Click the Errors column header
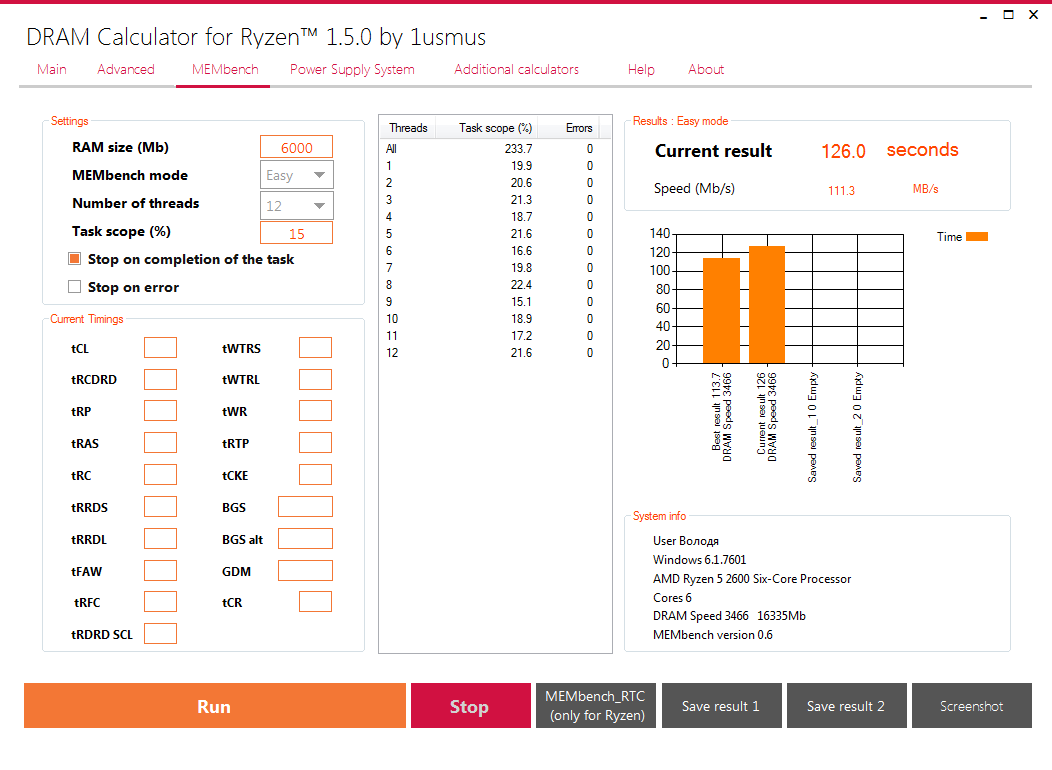This screenshot has width=1052, height=770. point(569,127)
